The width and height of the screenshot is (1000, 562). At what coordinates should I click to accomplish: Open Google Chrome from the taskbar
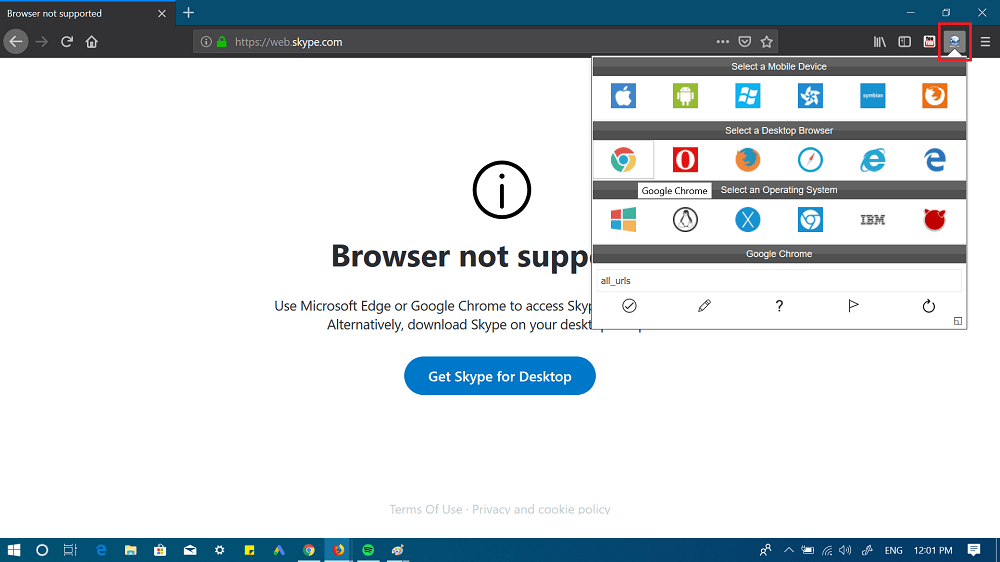(x=309, y=550)
